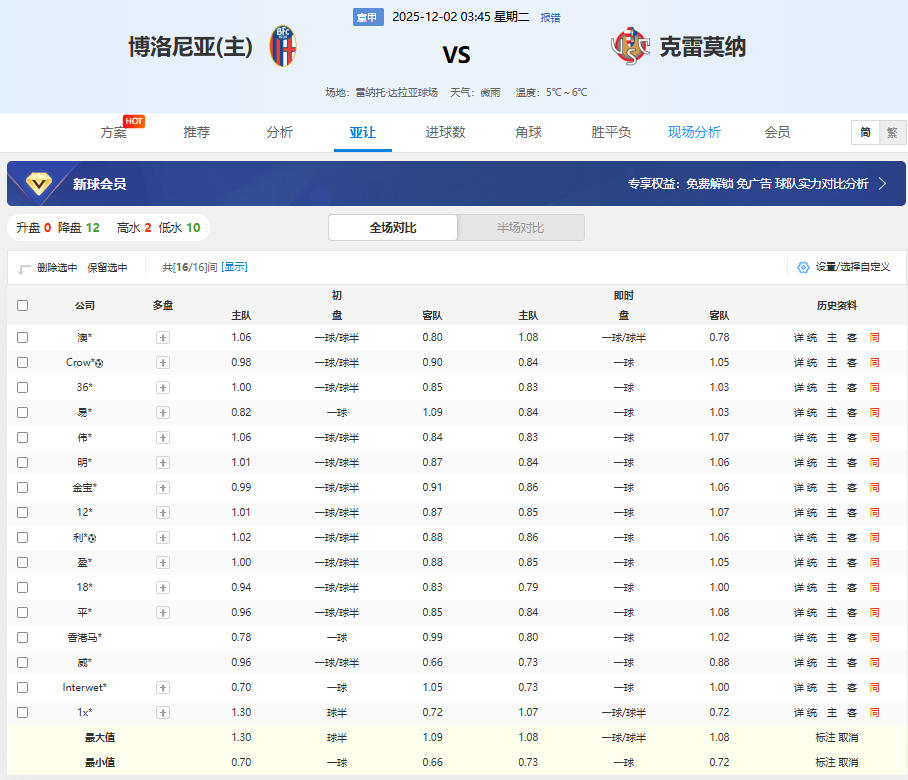Switch to the 进球数 tab
This screenshot has width=908, height=780.
[x=445, y=132]
